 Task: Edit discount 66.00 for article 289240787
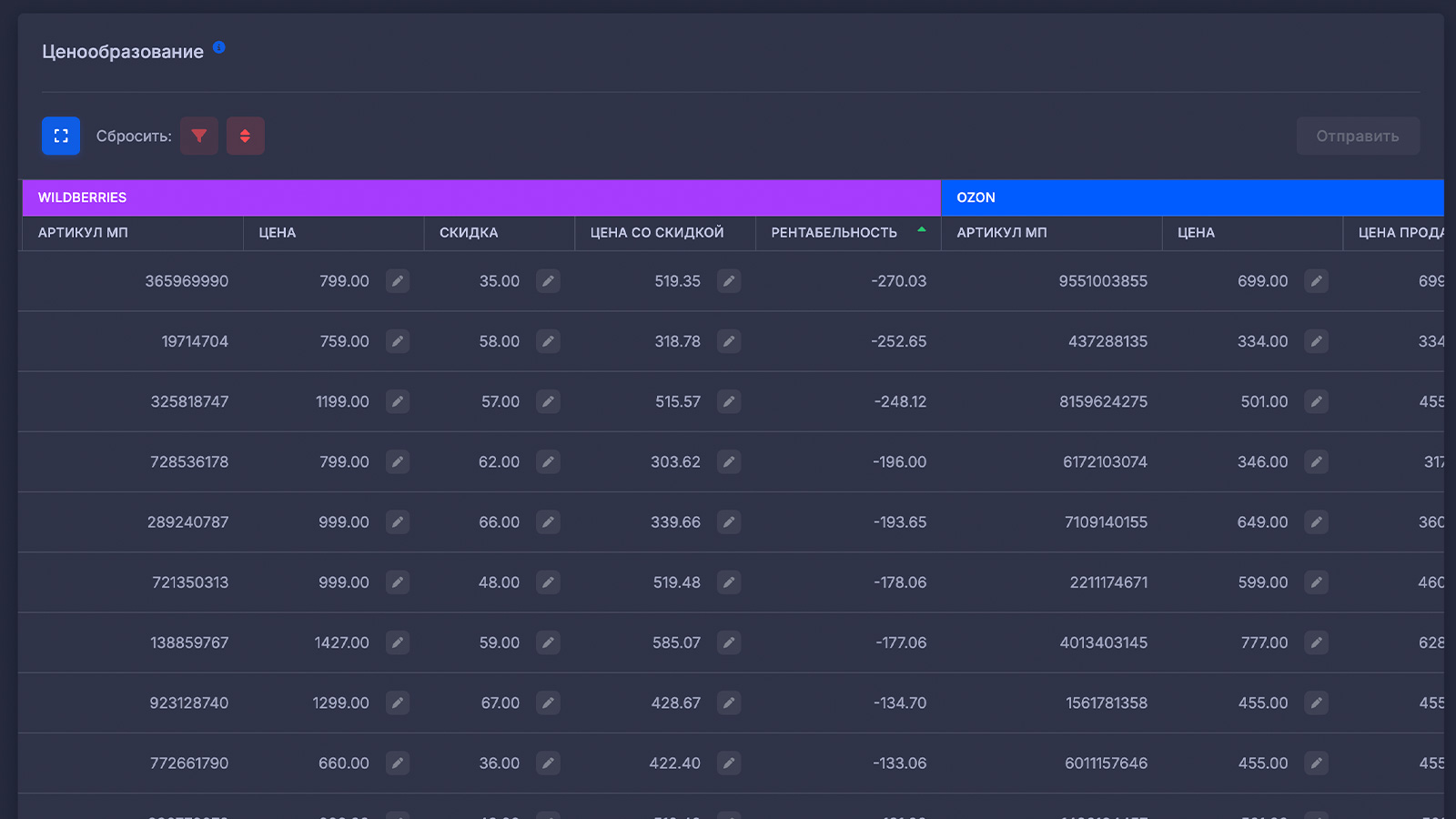click(548, 522)
